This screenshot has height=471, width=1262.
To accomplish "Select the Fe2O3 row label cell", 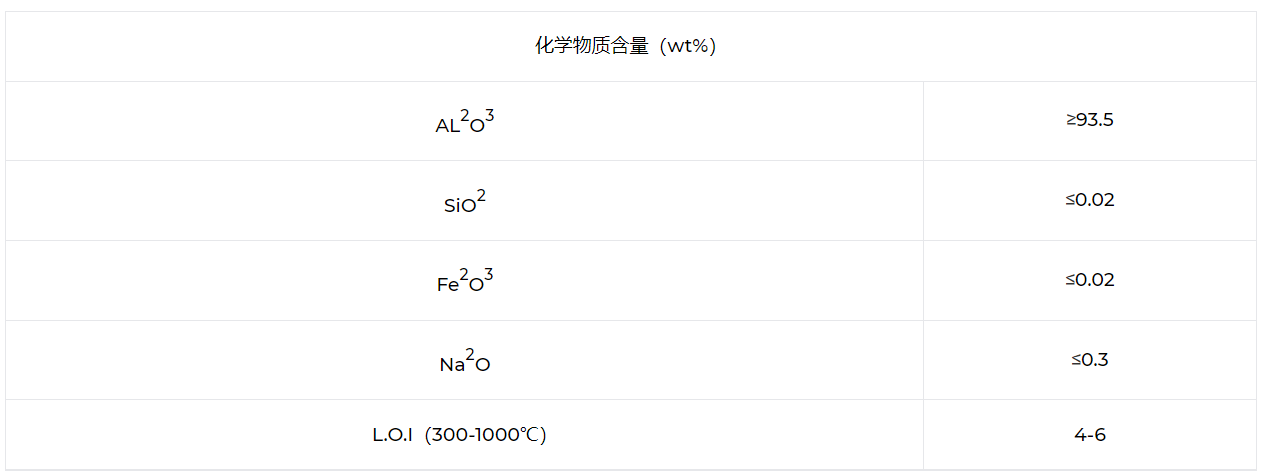I will [464, 282].
